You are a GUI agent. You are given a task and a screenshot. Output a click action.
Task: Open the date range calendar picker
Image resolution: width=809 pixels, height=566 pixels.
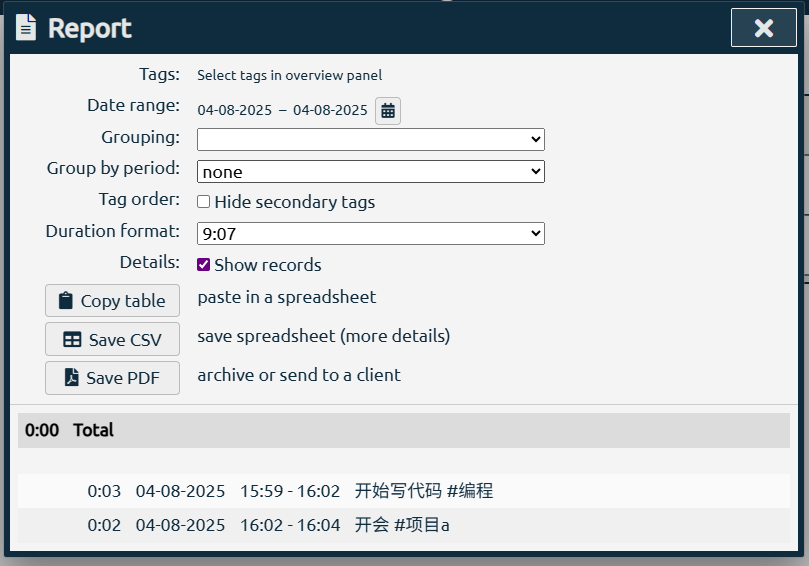(x=387, y=110)
